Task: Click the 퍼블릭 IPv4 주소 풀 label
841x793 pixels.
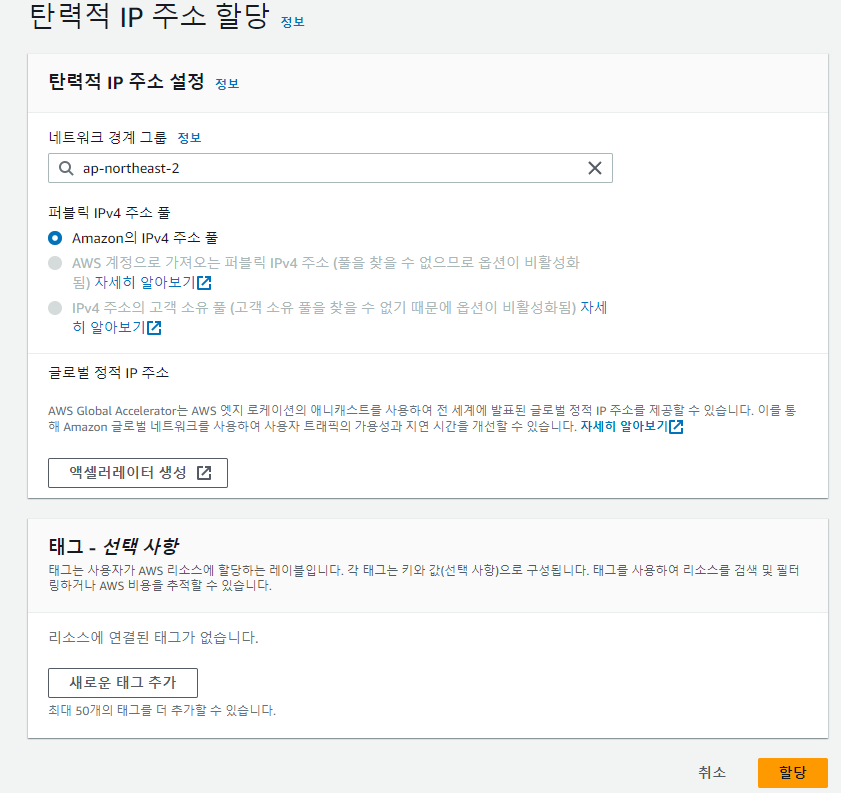Action: click(x=109, y=213)
